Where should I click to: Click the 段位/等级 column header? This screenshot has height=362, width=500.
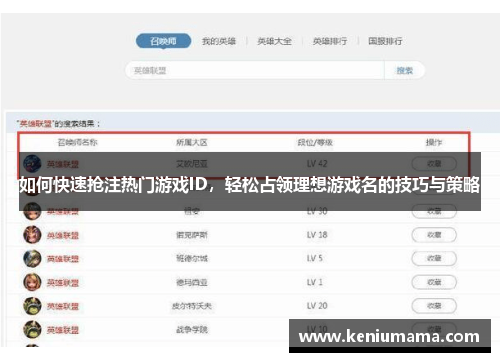click(315, 142)
